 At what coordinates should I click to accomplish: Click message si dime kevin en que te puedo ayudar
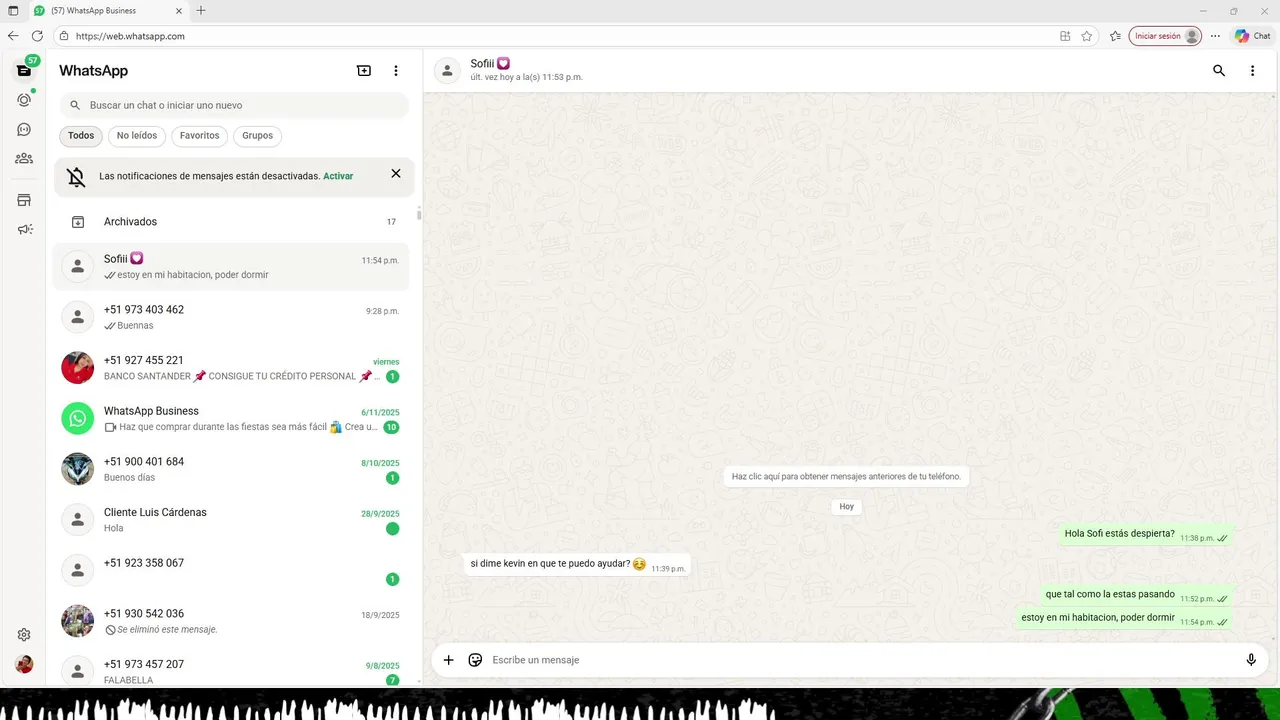pyautogui.click(x=577, y=565)
